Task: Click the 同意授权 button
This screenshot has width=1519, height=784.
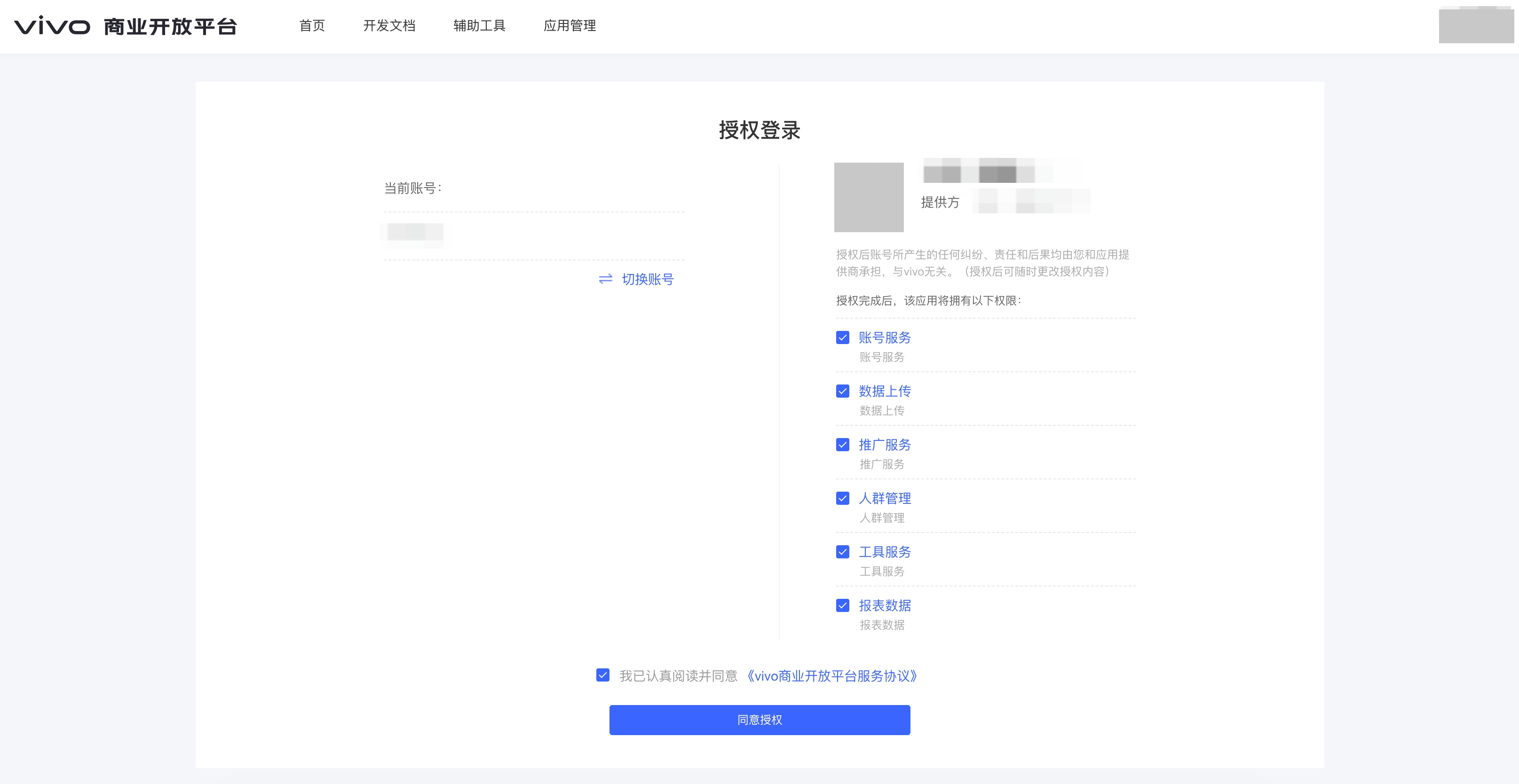Action: click(759, 720)
